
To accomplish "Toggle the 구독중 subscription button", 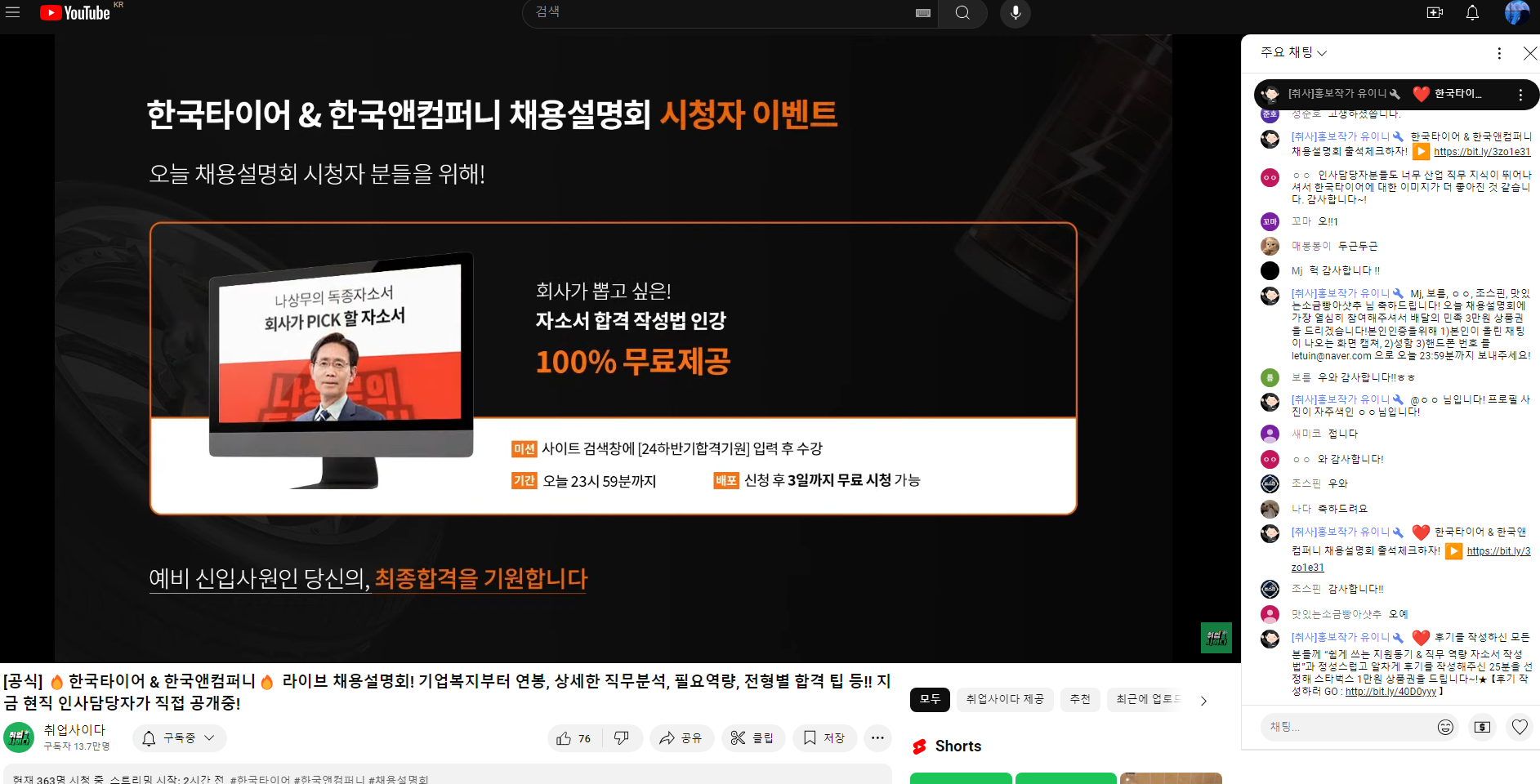I will click(180, 738).
